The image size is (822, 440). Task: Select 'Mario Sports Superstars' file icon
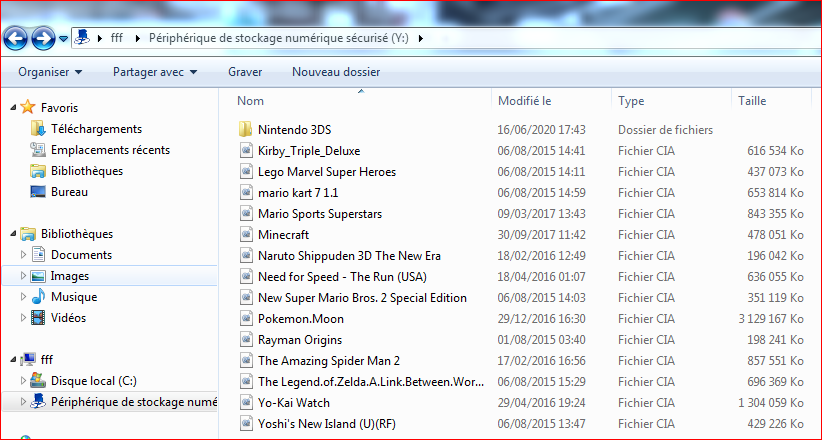click(x=246, y=213)
